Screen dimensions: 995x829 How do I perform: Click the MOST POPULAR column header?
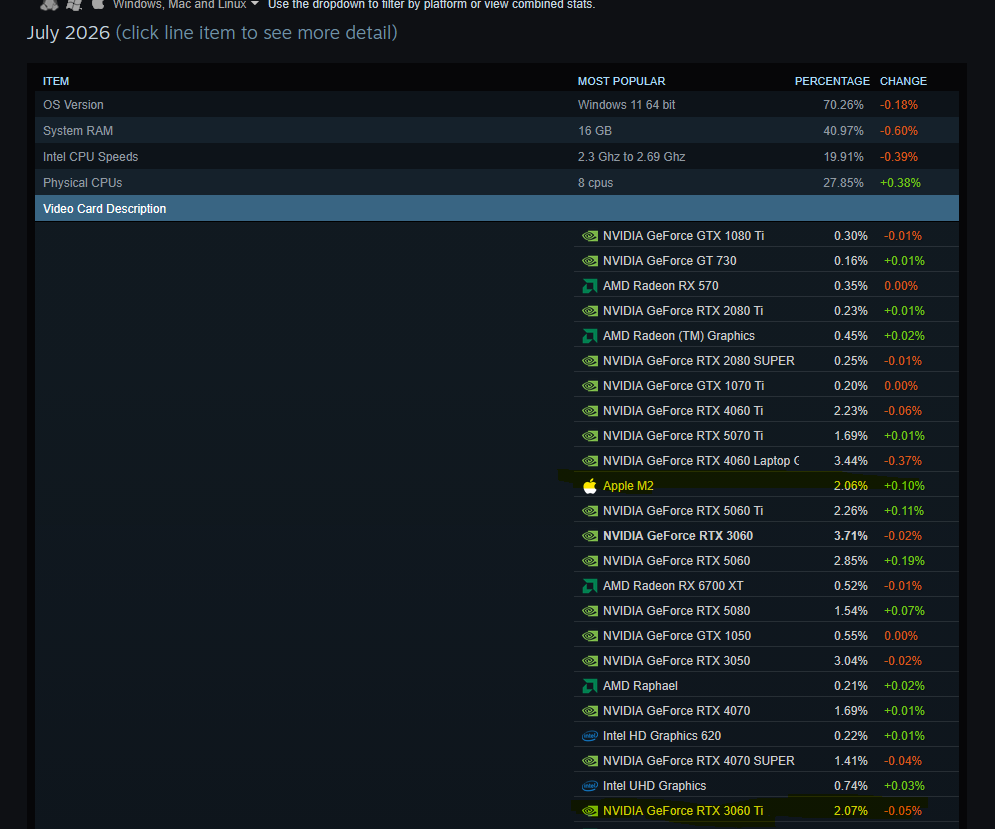[x=621, y=81]
